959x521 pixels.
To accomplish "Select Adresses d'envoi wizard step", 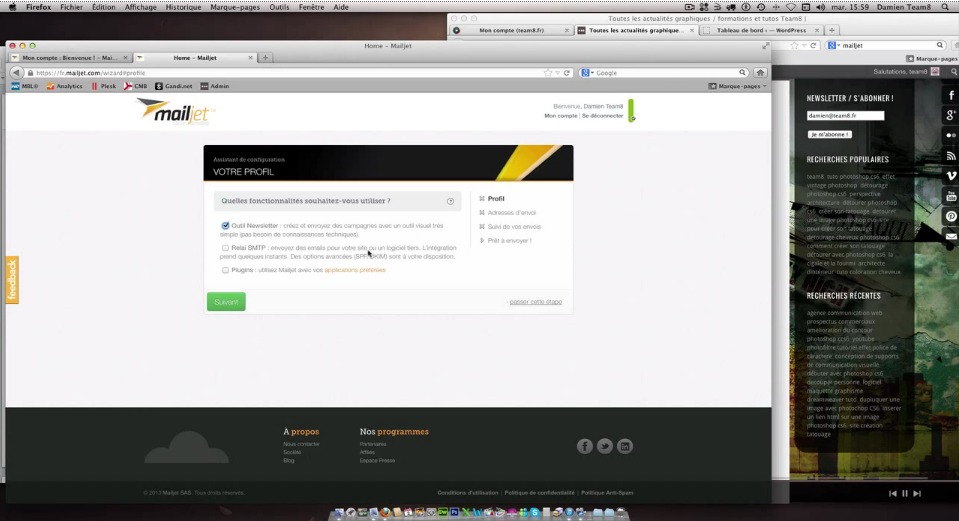I will pos(511,212).
